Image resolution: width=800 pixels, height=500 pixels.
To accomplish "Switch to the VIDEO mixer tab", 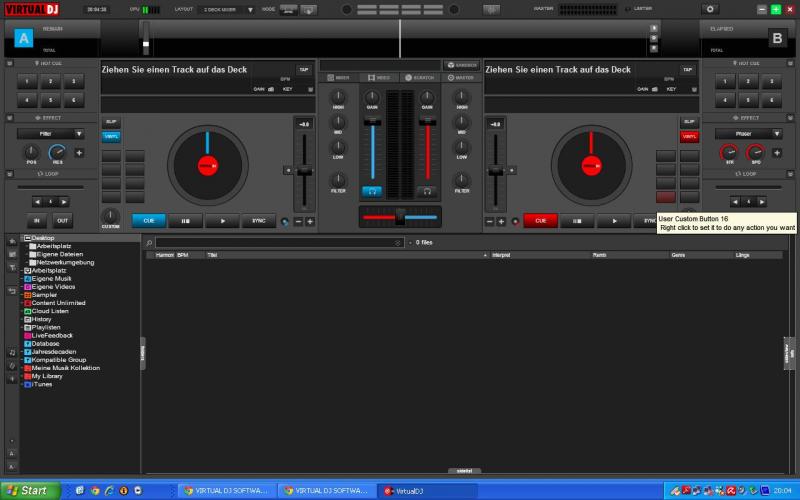I will (x=379, y=77).
